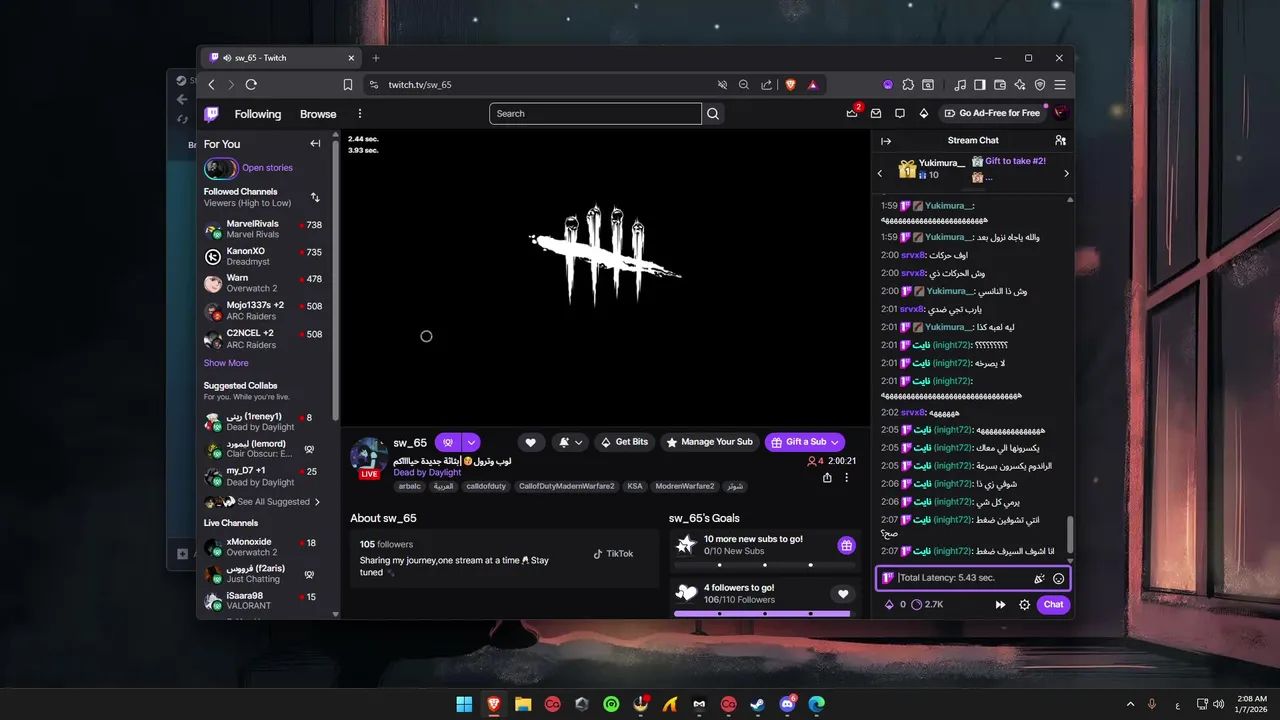Viewport: 1280px width, 720px height.
Task: Open the Twitch user avatar menu
Action: (1060, 113)
